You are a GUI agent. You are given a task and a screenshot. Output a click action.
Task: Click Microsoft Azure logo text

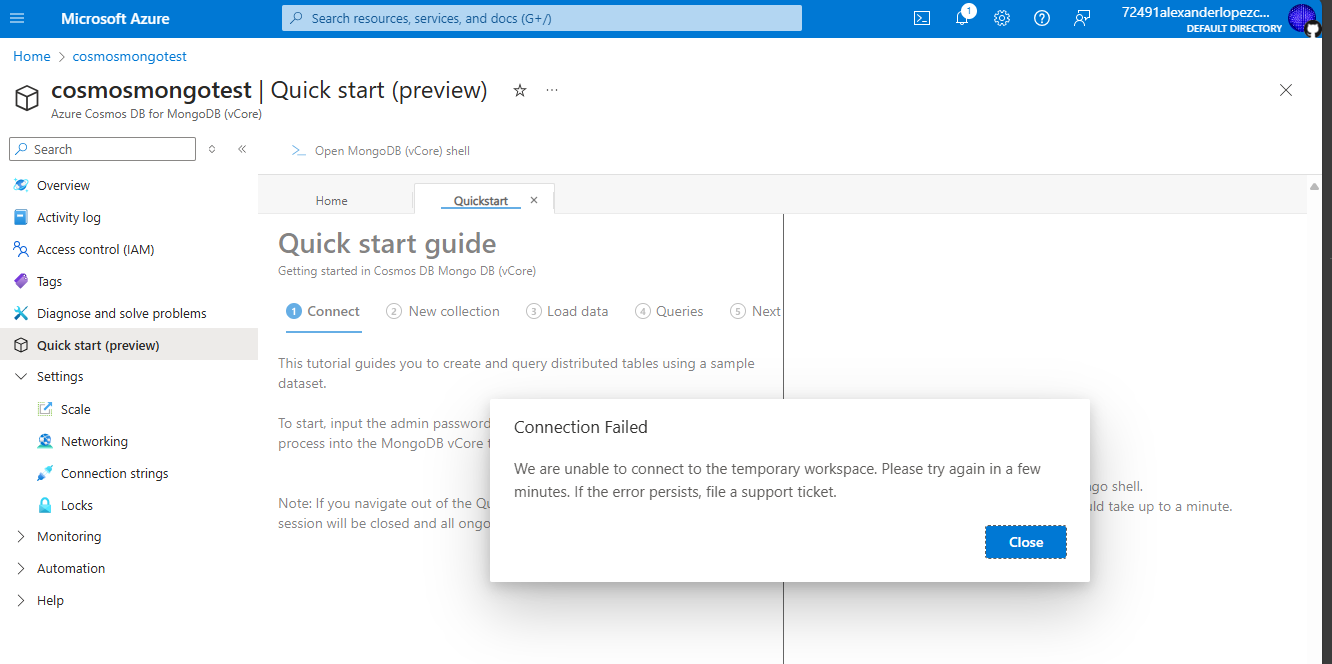115,18
